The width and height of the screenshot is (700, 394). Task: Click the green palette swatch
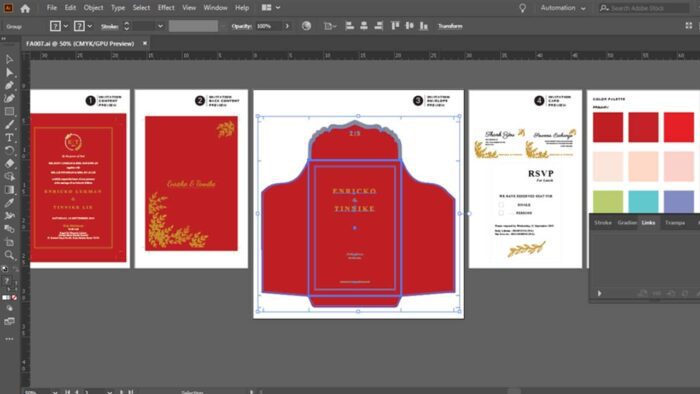click(608, 202)
